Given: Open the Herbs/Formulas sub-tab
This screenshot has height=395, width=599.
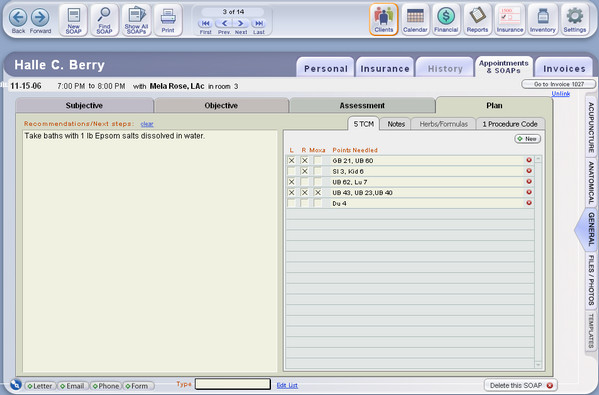Looking at the screenshot, I should pyautogui.click(x=444, y=124).
